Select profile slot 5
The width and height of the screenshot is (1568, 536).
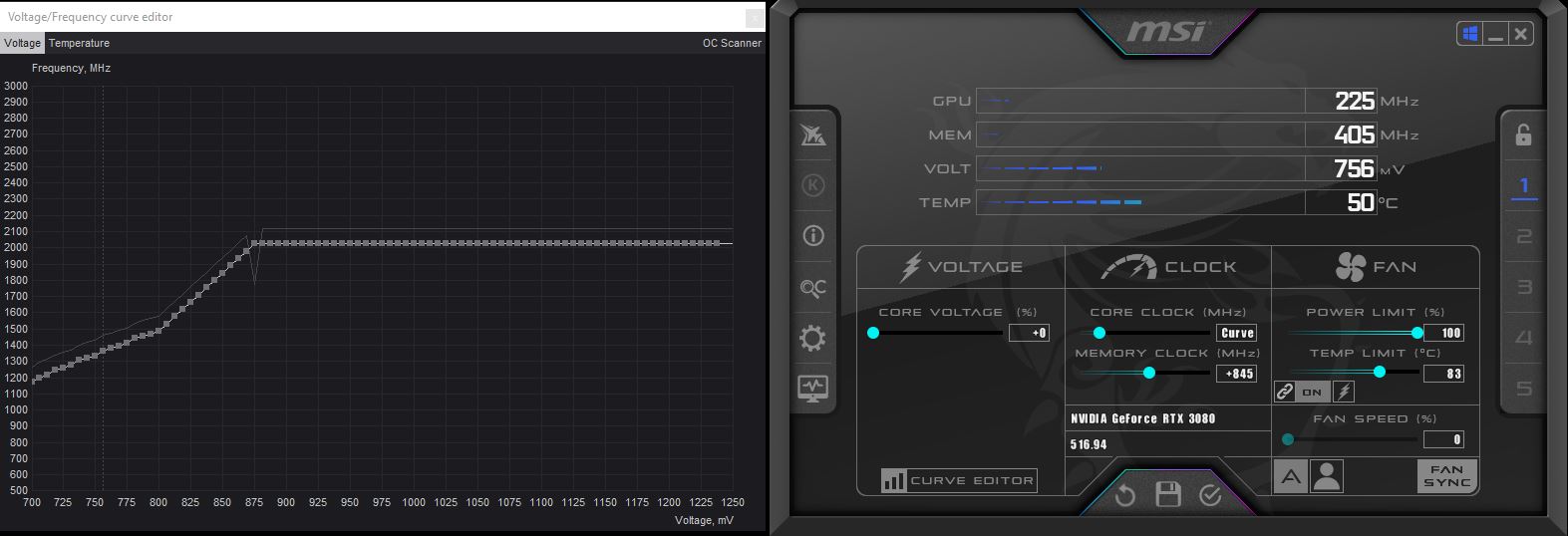1523,389
